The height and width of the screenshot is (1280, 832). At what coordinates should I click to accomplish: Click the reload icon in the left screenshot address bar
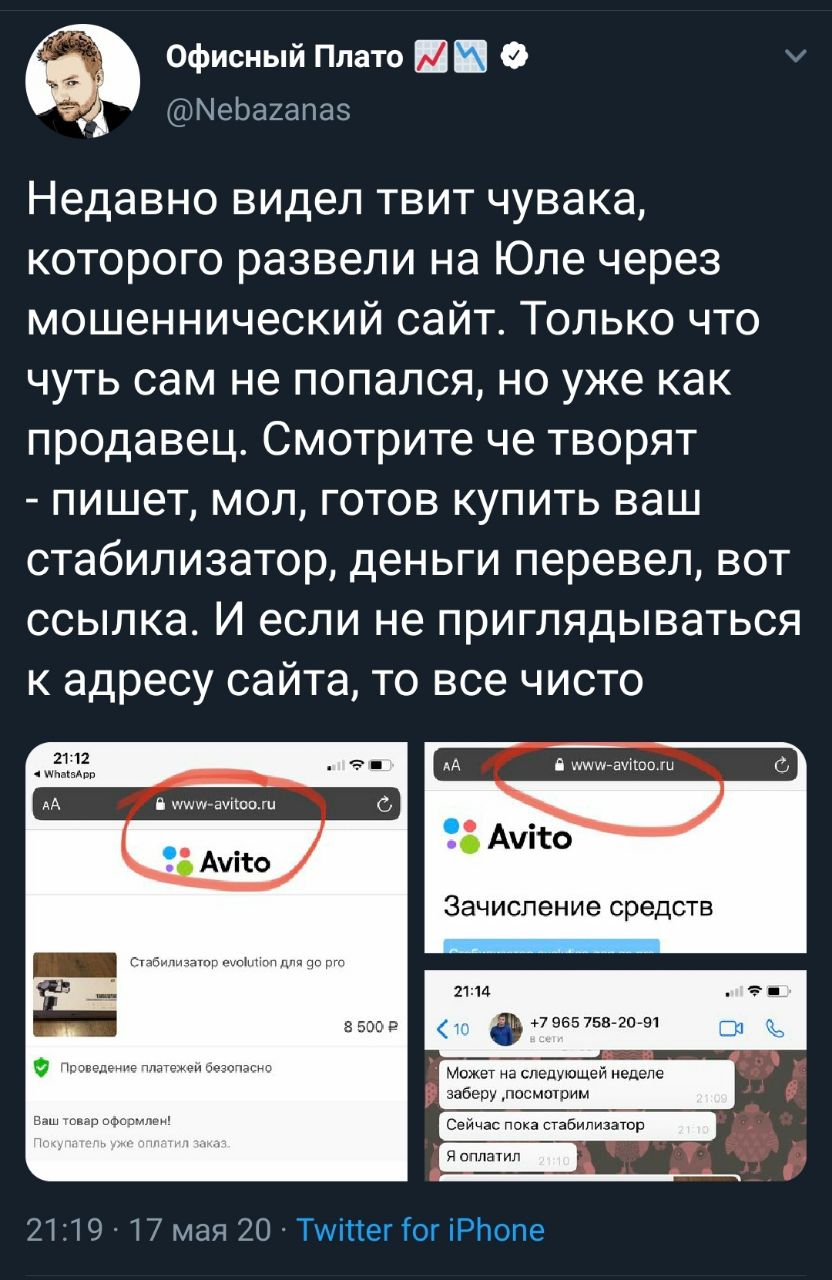(382, 805)
